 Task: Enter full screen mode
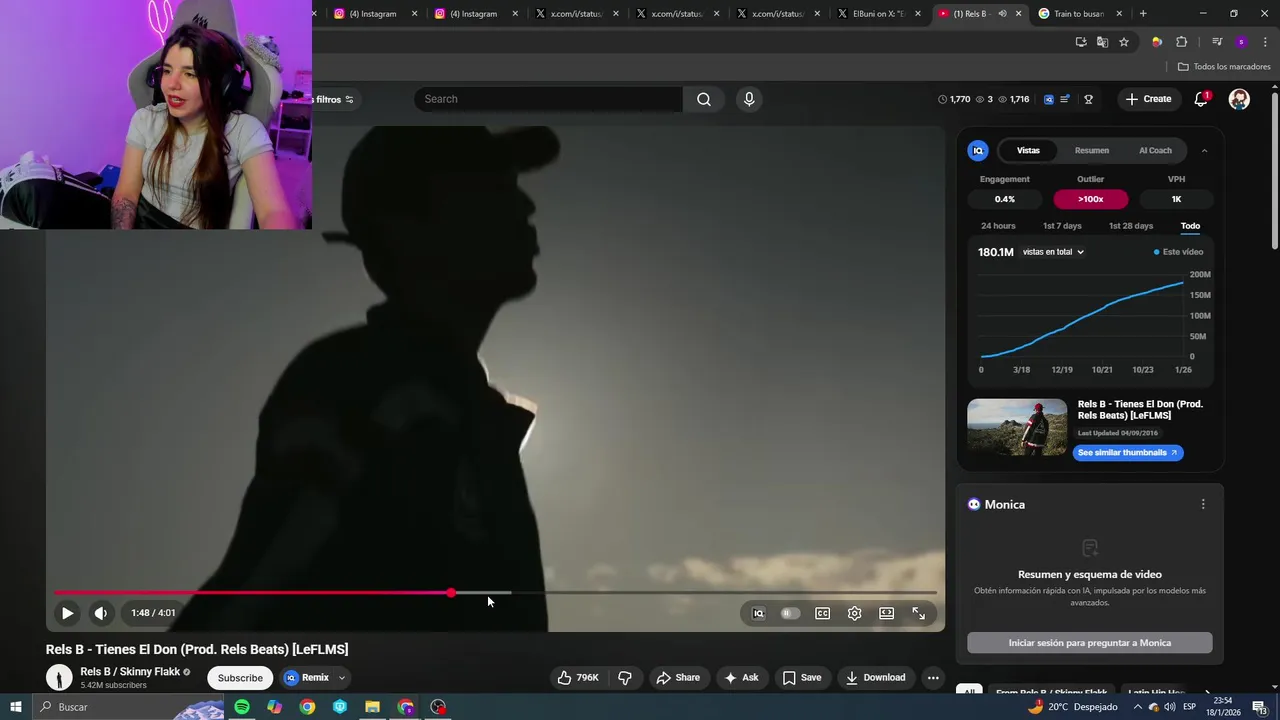pos(918,613)
